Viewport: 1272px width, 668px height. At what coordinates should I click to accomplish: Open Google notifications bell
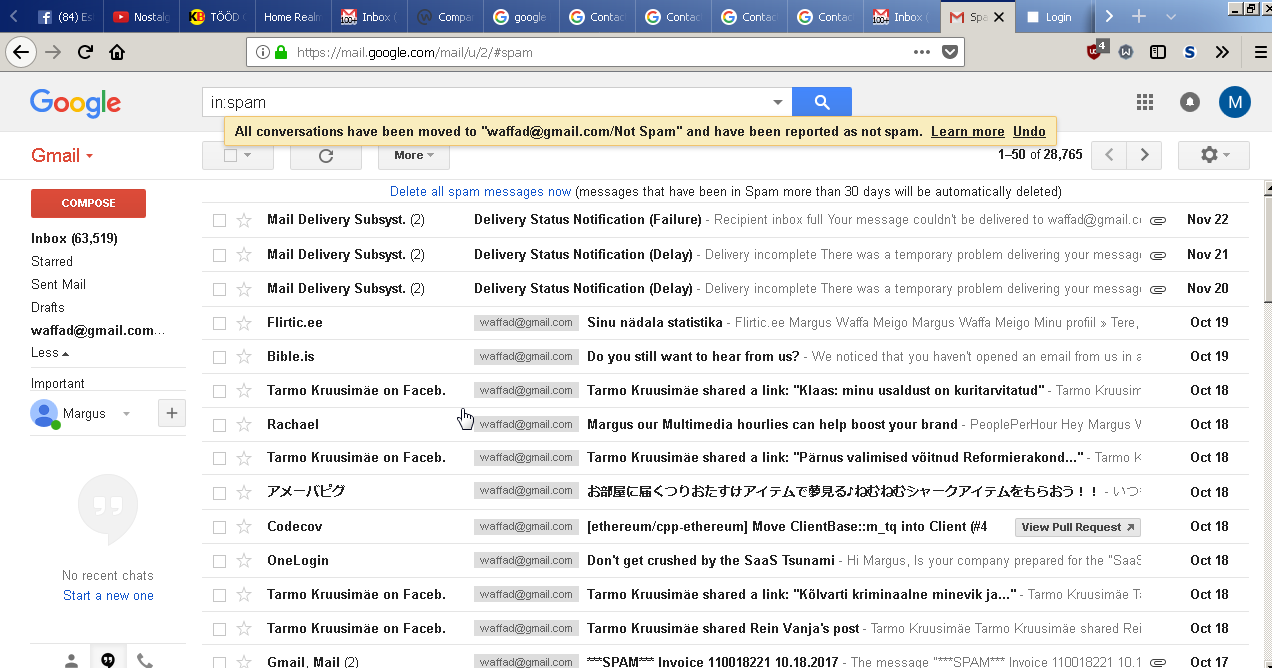point(1190,102)
